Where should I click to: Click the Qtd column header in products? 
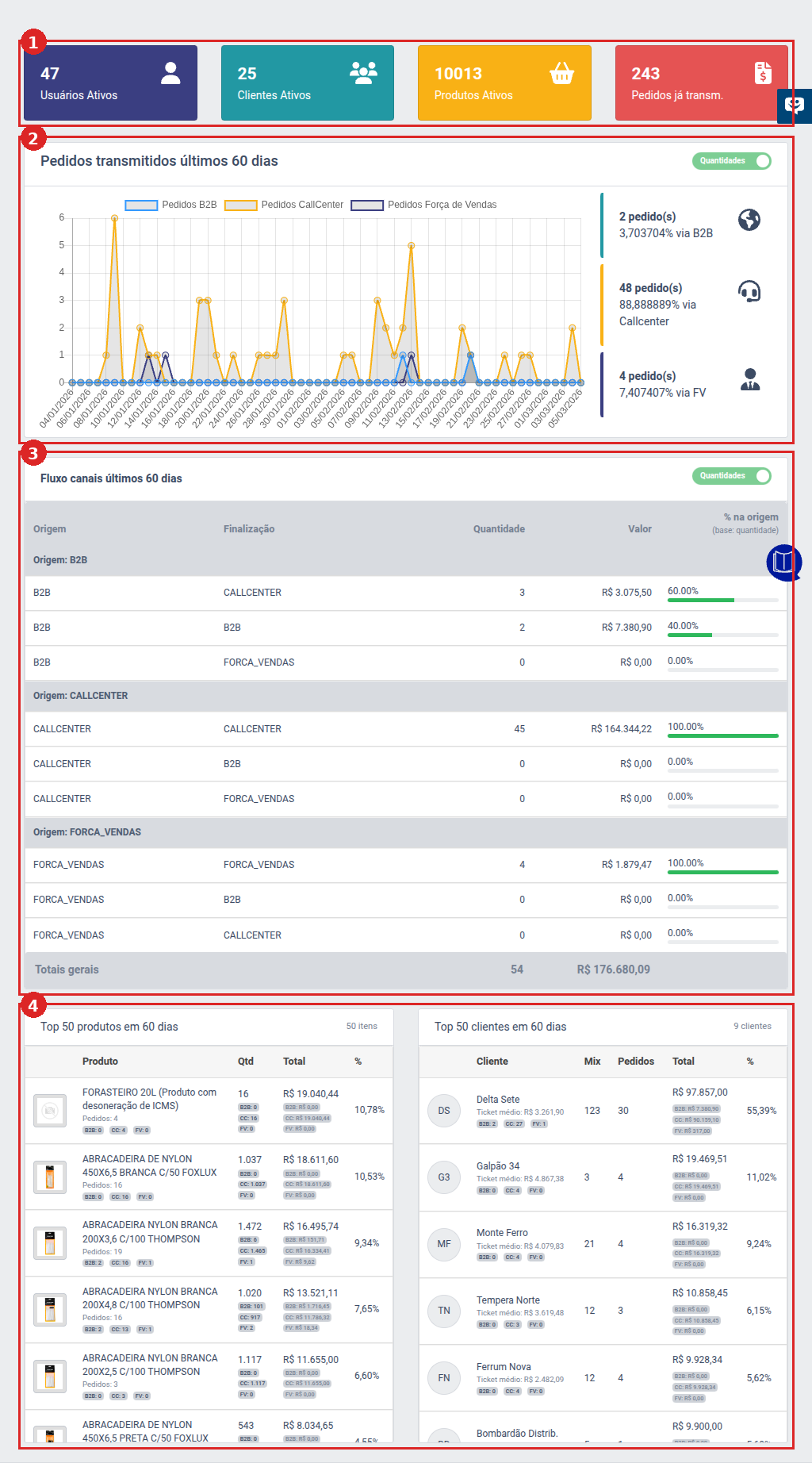[246, 1062]
